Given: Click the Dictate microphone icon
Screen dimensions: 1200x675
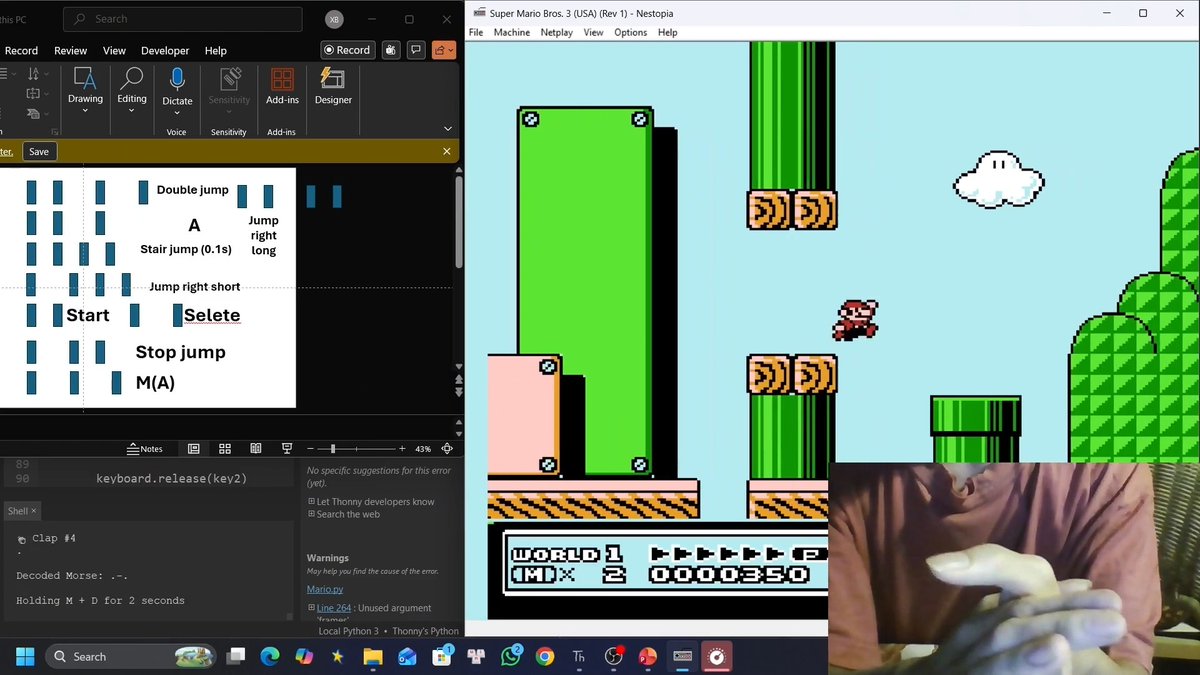Looking at the screenshot, I should (177, 79).
